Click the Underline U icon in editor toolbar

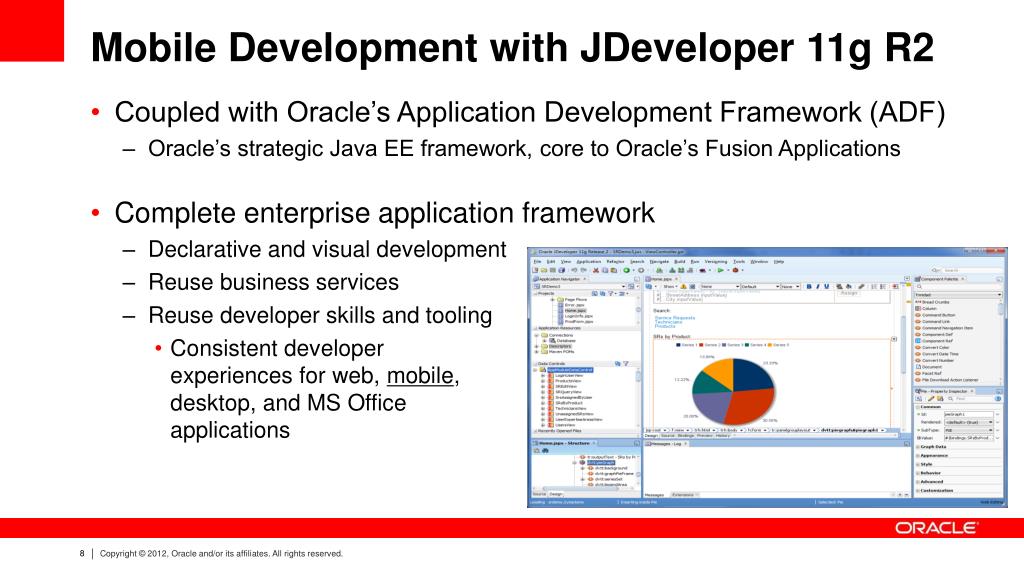[x=827, y=287]
